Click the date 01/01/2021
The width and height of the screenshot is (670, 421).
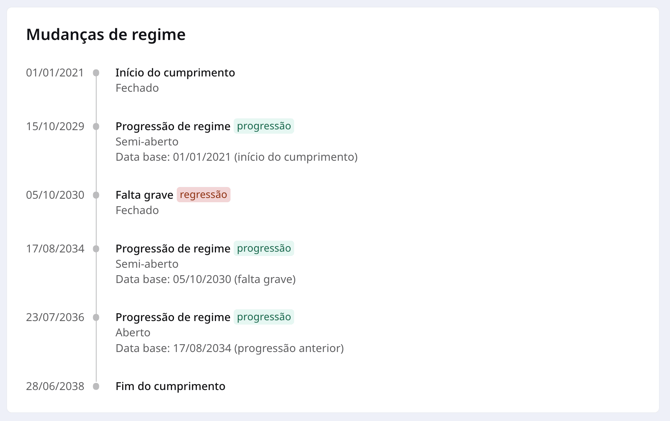pos(55,73)
